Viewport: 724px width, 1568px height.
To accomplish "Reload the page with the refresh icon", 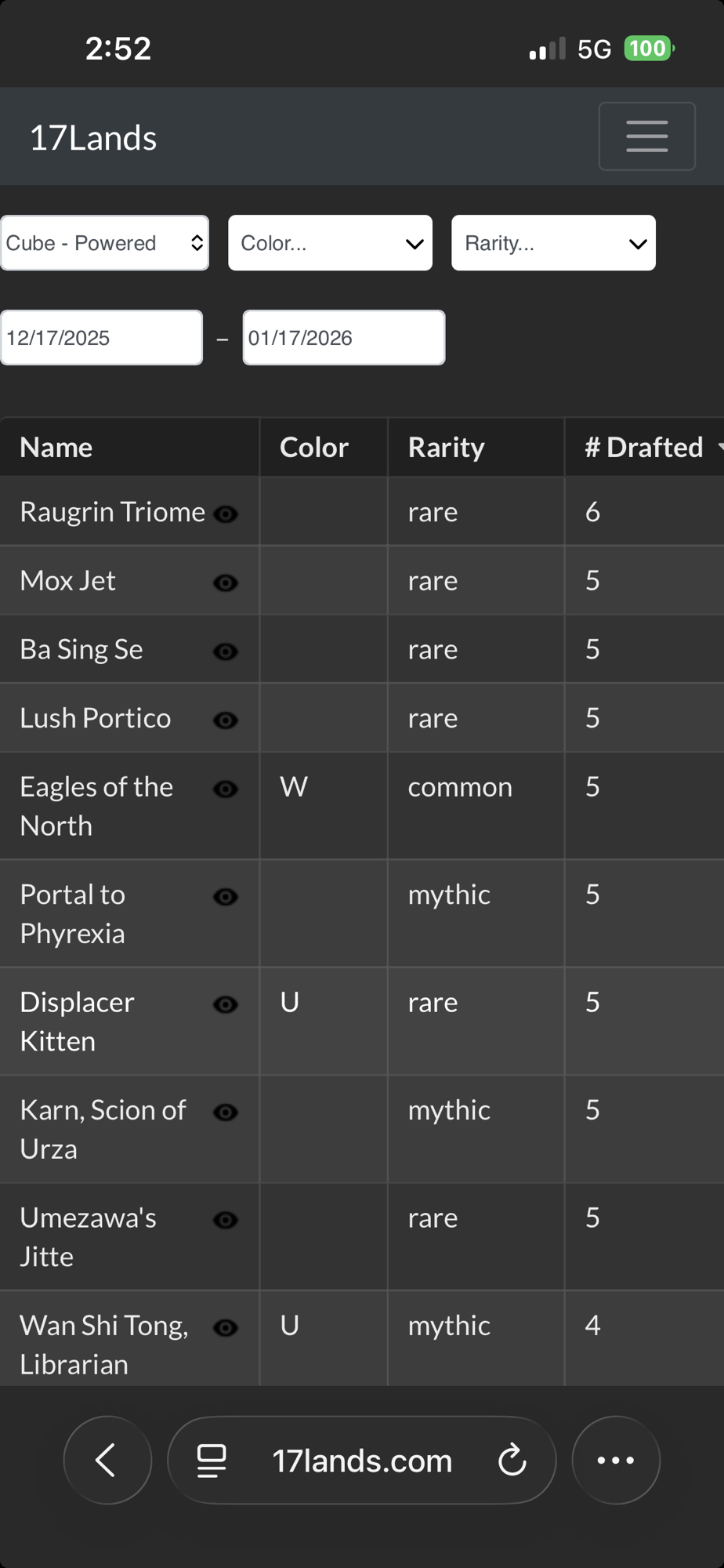I will (x=512, y=1460).
